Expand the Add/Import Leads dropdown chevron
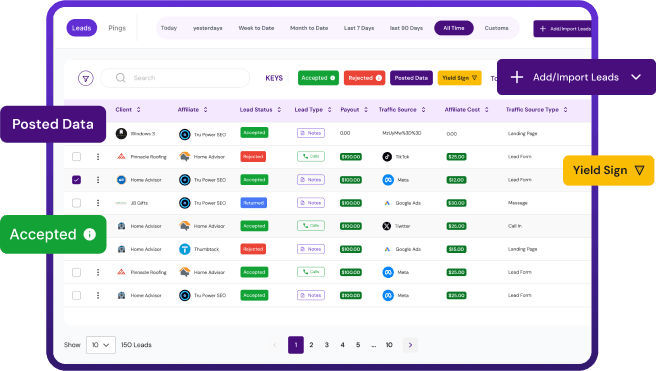This screenshot has height=371, width=656. point(636,77)
